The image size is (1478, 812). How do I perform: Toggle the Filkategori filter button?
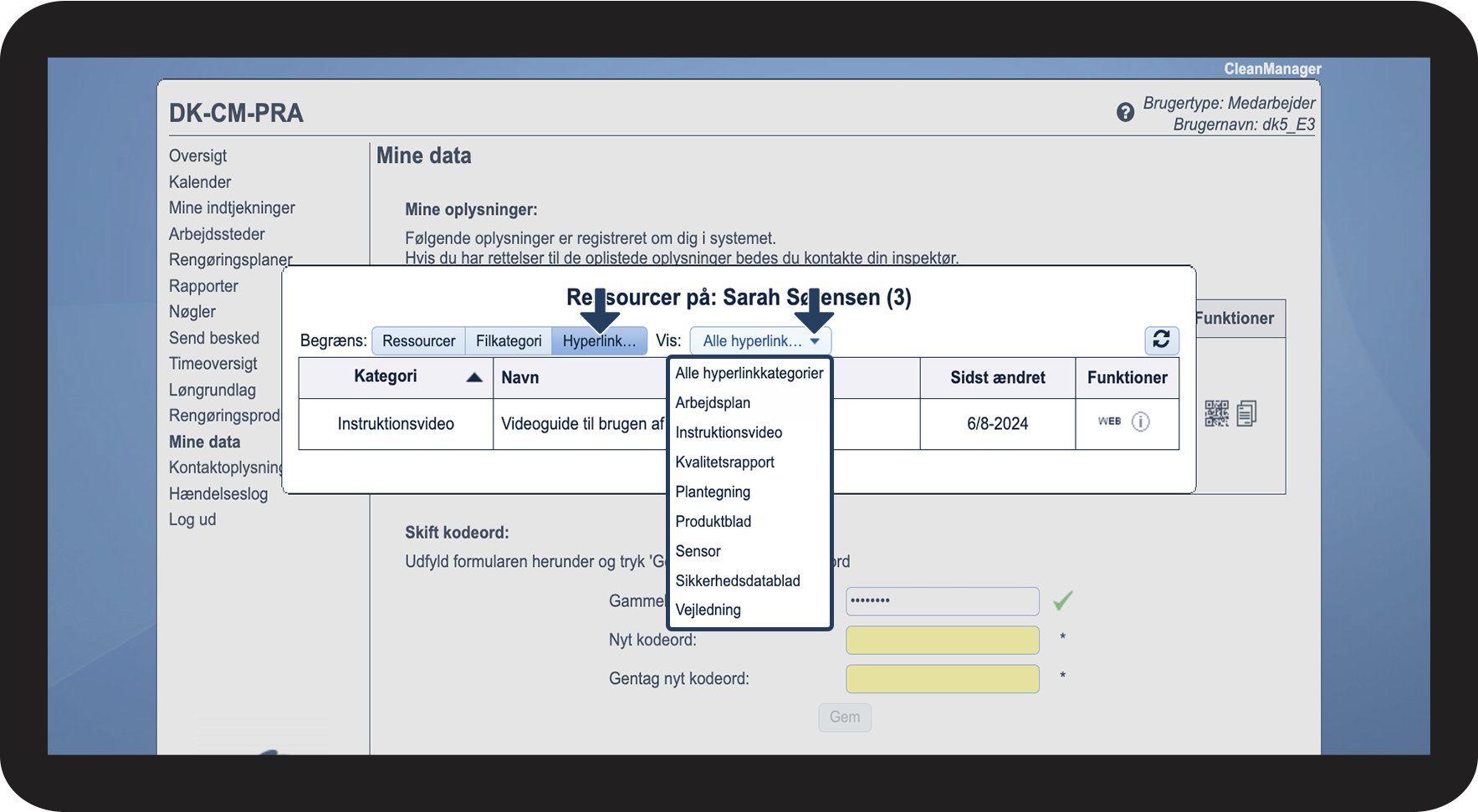click(509, 341)
